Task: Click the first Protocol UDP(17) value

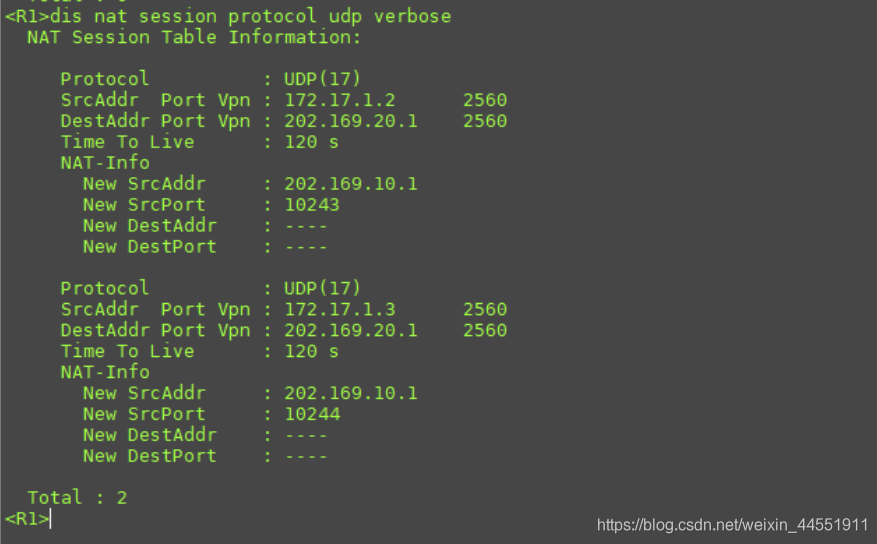Action: click(x=322, y=79)
